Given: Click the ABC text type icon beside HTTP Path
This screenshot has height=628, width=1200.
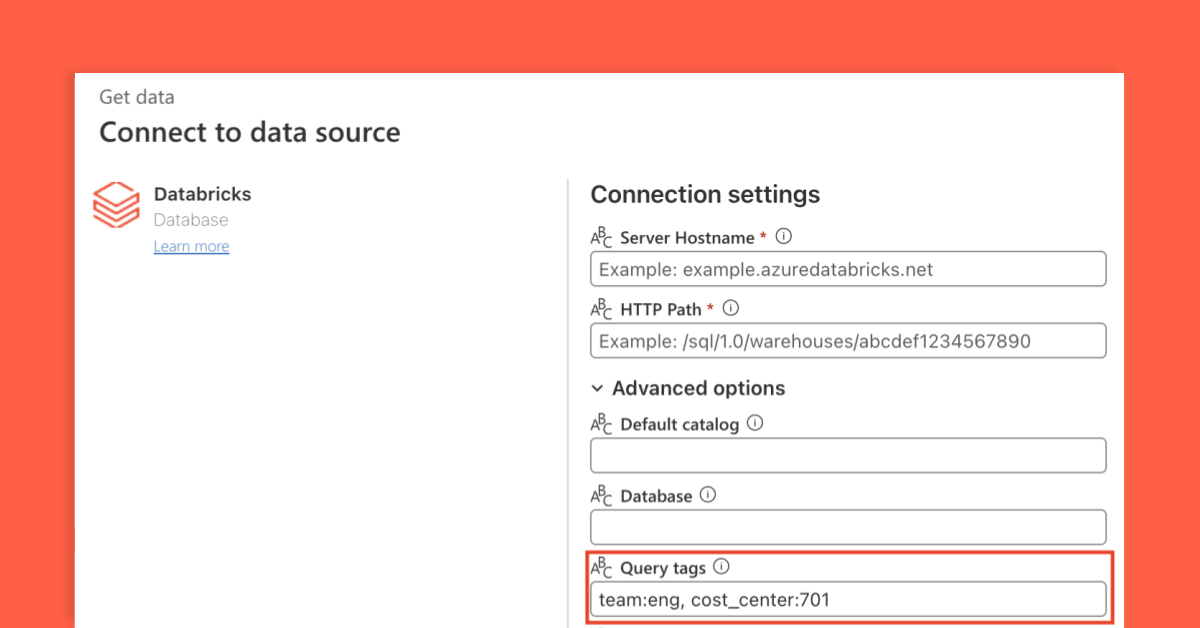Looking at the screenshot, I should (601, 310).
